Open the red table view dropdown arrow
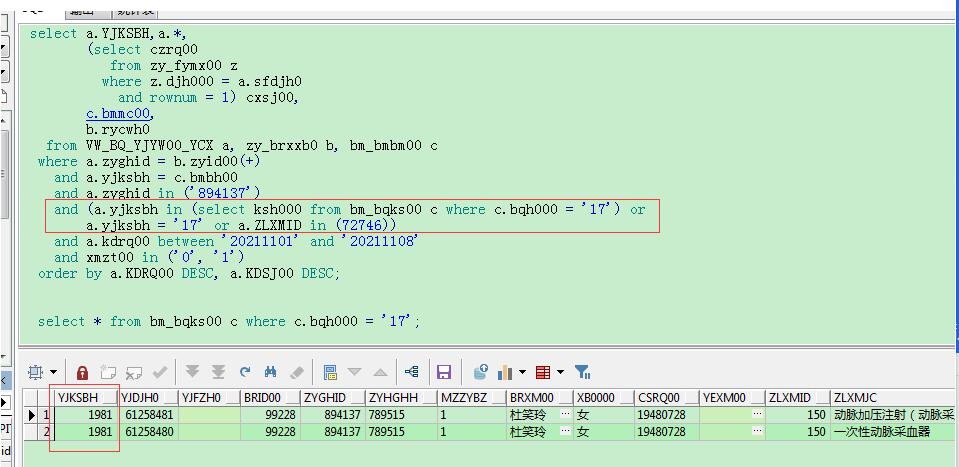The width and height of the screenshot is (959, 467). 560,373
